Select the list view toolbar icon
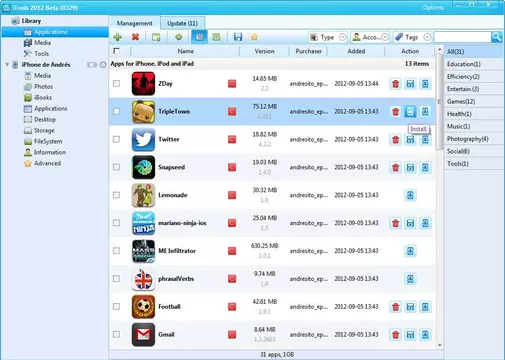Screen dimensions: 505x360 coord(199,37)
